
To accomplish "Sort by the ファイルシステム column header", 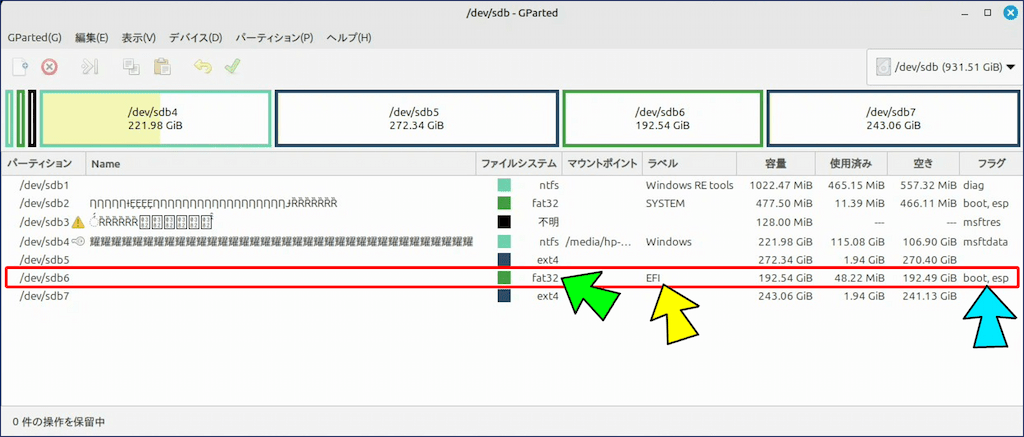I will (x=517, y=163).
